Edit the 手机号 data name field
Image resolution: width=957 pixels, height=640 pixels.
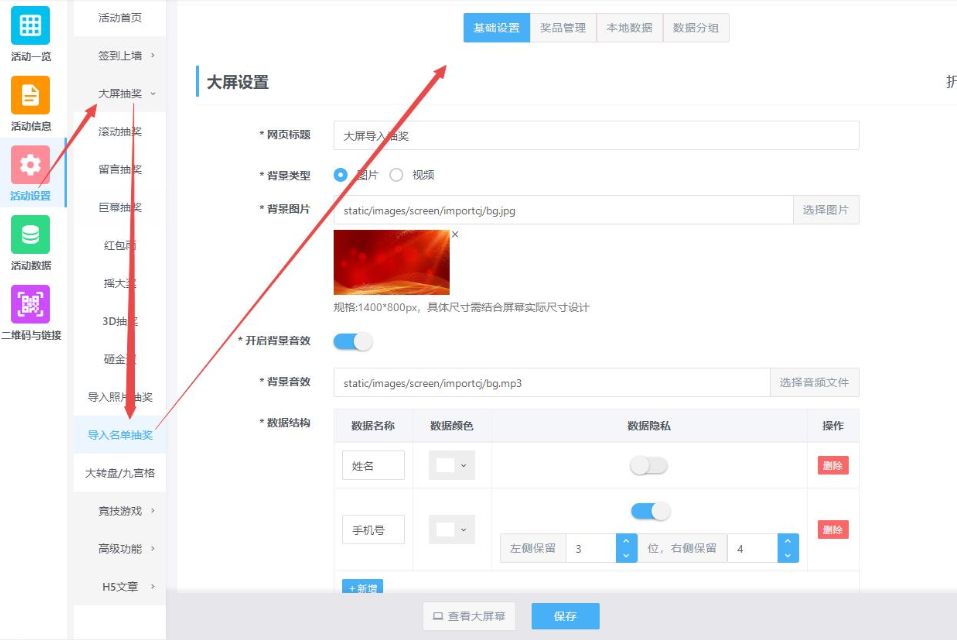tap(374, 530)
